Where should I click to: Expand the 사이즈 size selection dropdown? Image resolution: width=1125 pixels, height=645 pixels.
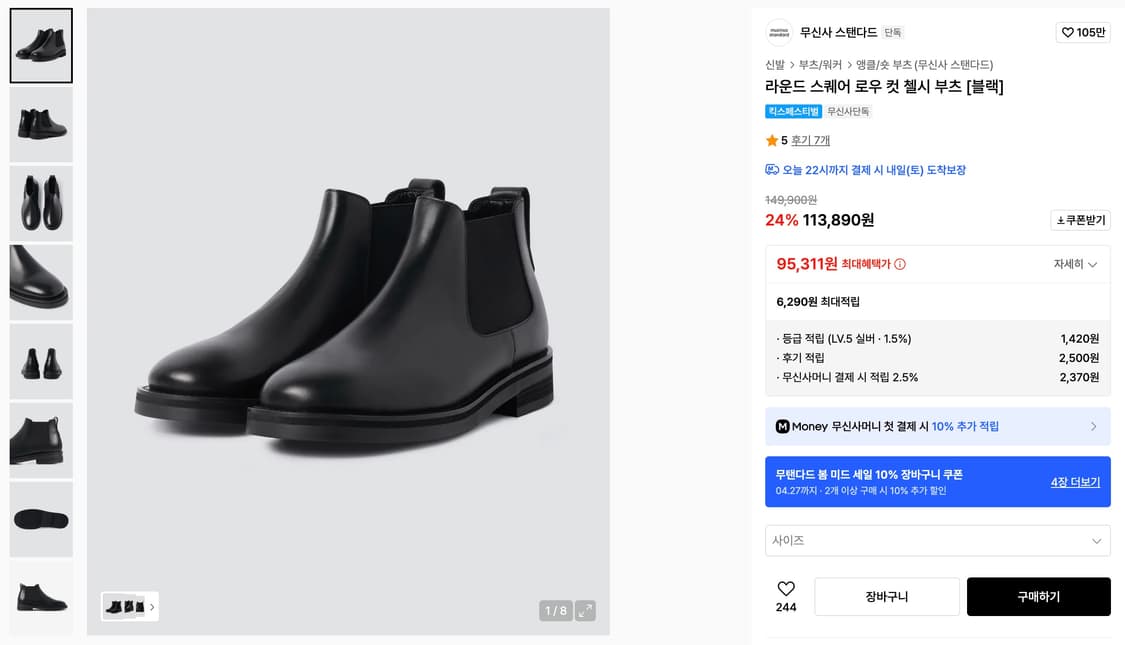(x=937, y=540)
